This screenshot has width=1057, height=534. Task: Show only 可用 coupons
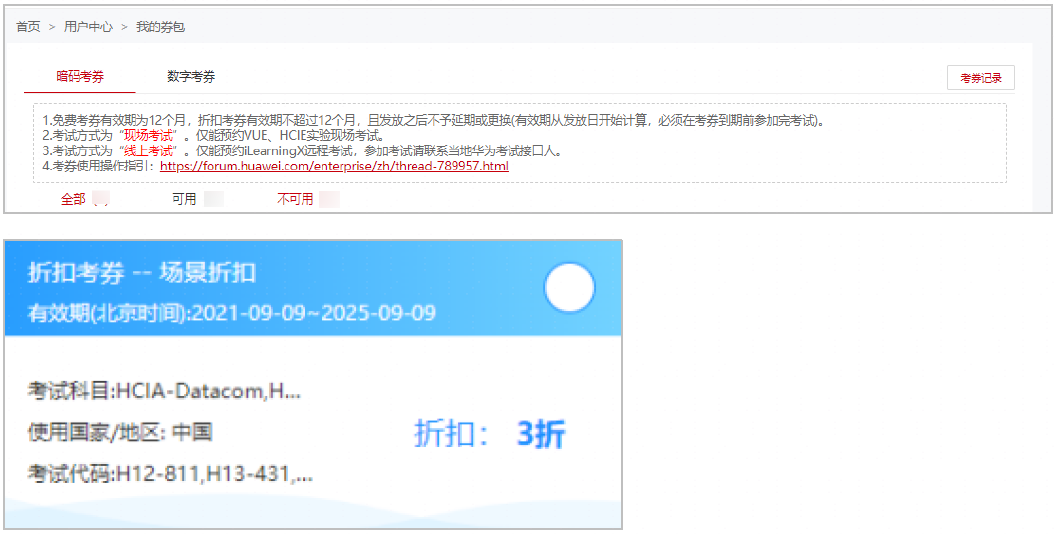coord(184,199)
